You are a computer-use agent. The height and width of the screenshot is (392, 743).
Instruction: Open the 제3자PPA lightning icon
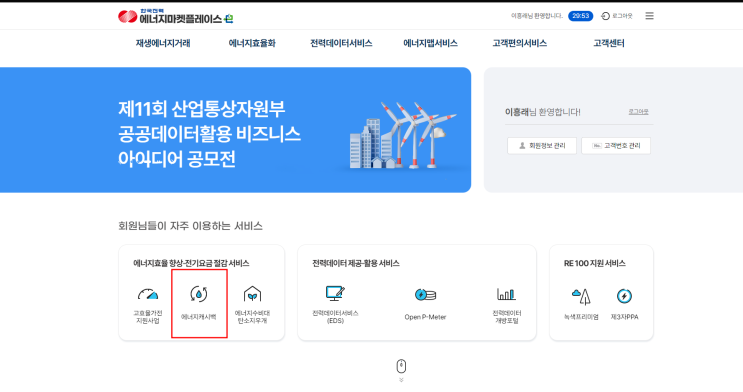tap(624, 296)
